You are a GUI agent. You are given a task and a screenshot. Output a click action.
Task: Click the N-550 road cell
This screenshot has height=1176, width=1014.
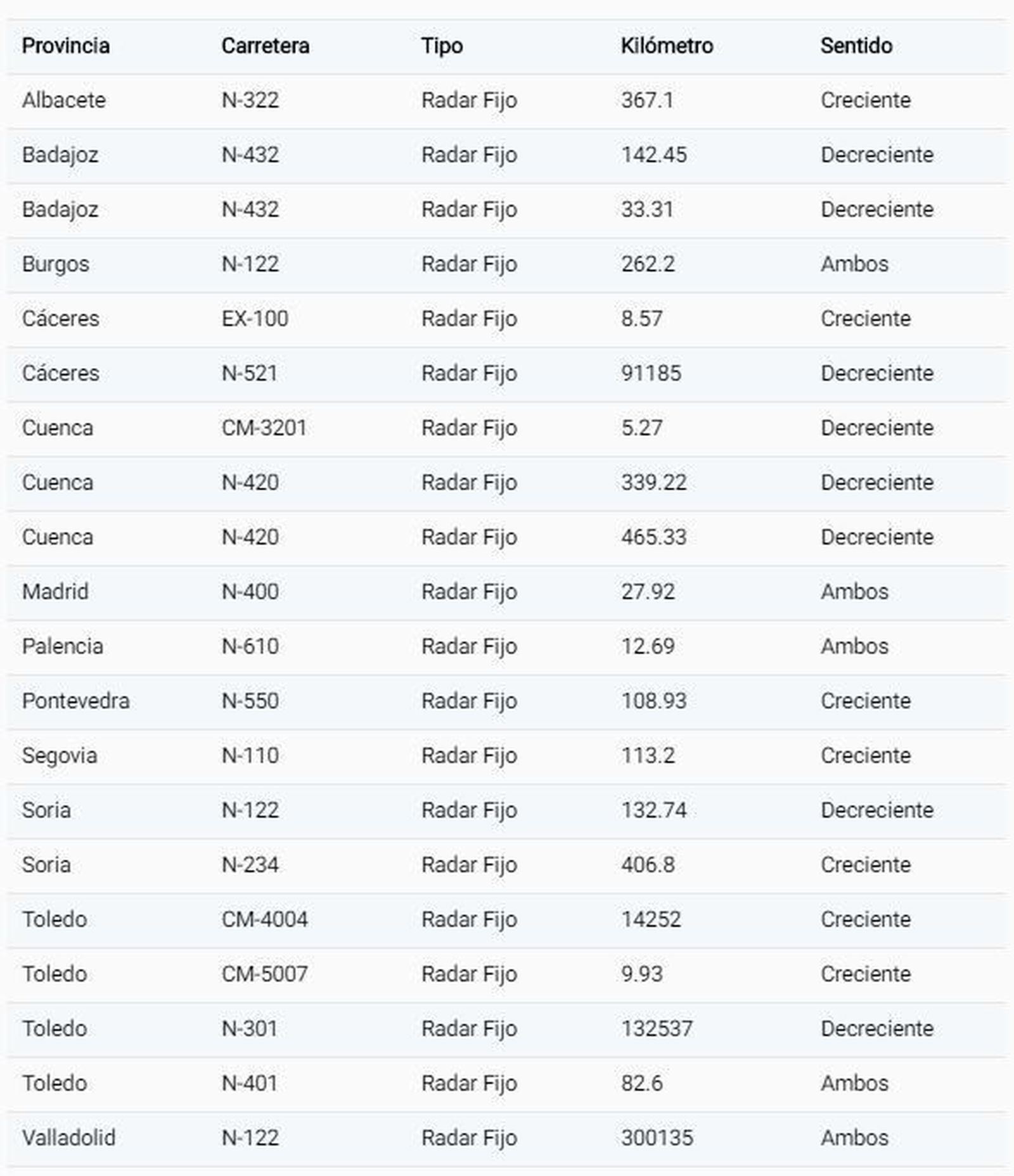pos(250,701)
